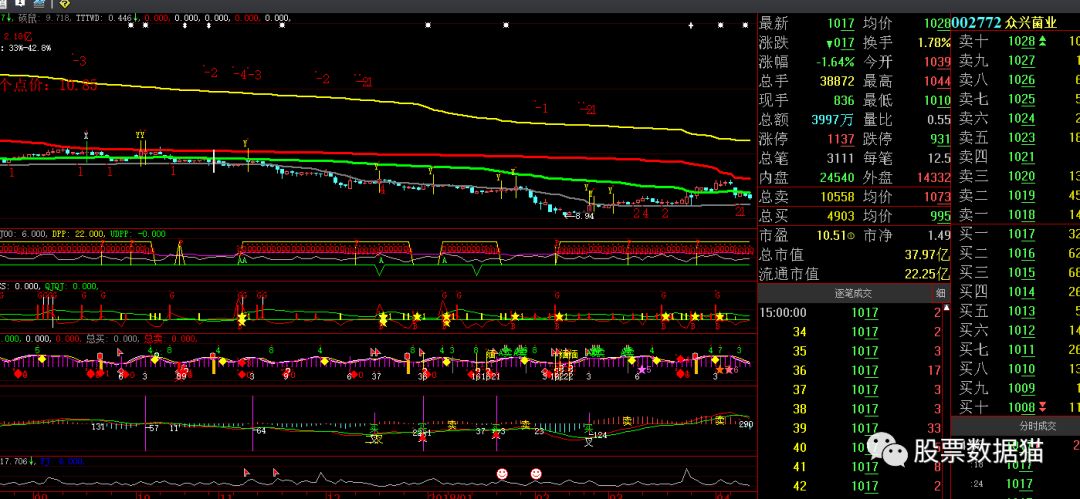Click the orange star marker in indicator panel
The height and width of the screenshot is (499, 1080).
click(720, 370)
